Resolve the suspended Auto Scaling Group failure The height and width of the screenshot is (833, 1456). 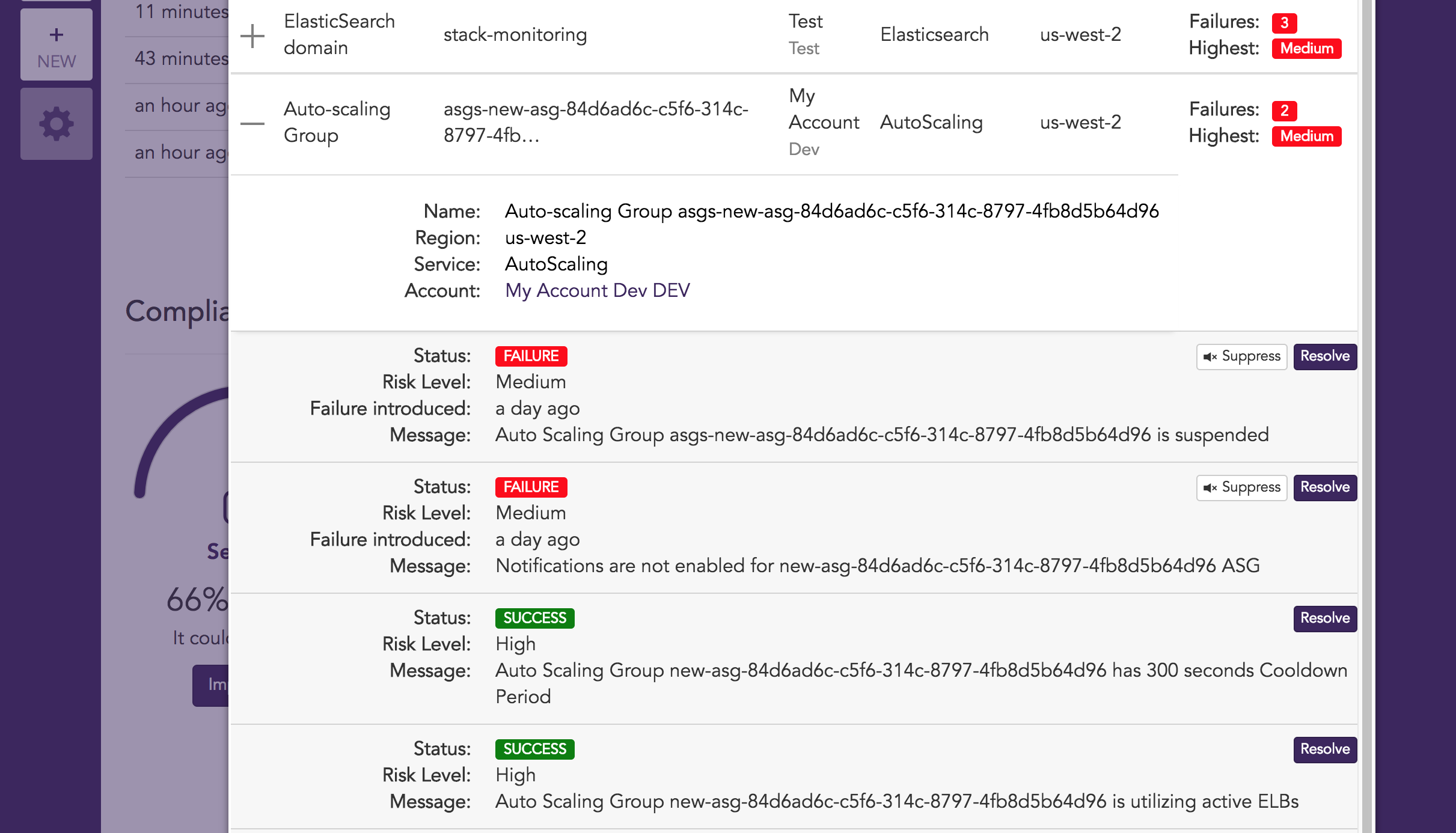[1325, 356]
